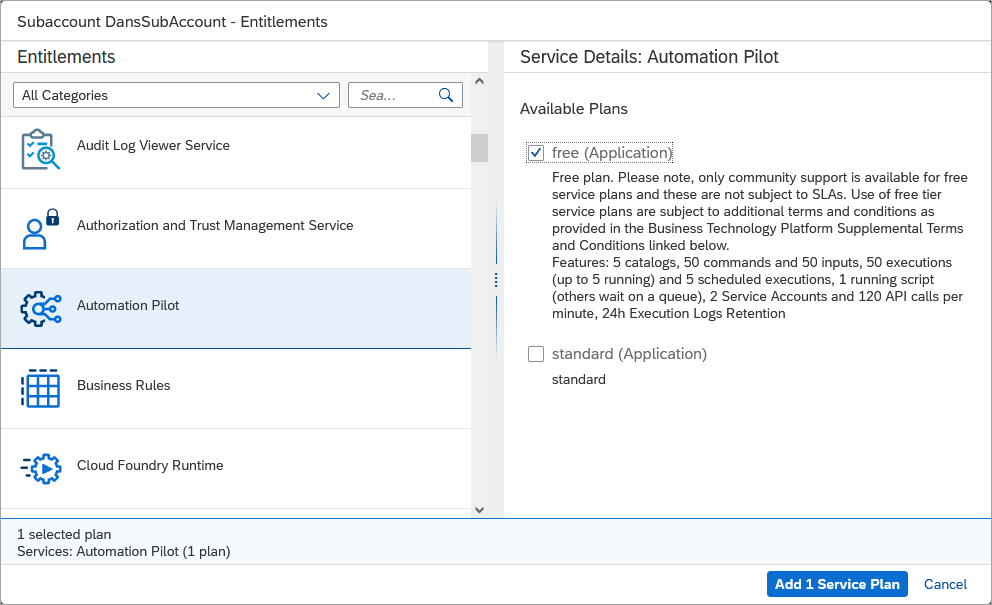
Task: Click the 'free (Application)' plan label
Action: (611, 153)
